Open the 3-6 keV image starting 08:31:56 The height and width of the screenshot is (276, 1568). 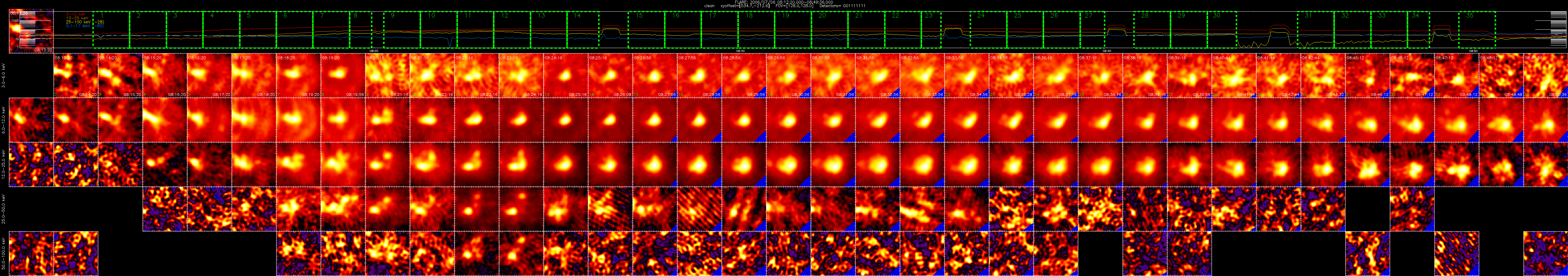(877, 75)
